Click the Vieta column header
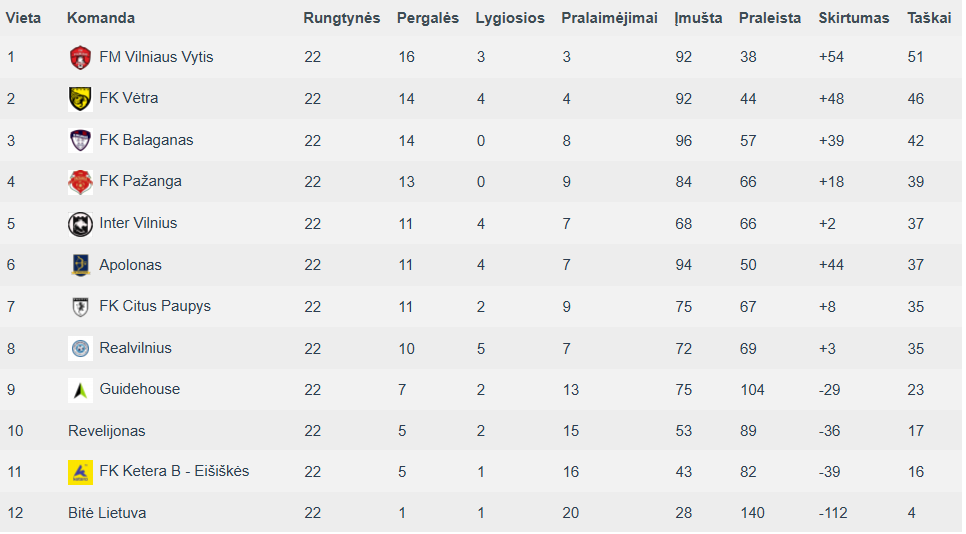The width and height of the screenshot is (966, 534). (x=23, y=18)
